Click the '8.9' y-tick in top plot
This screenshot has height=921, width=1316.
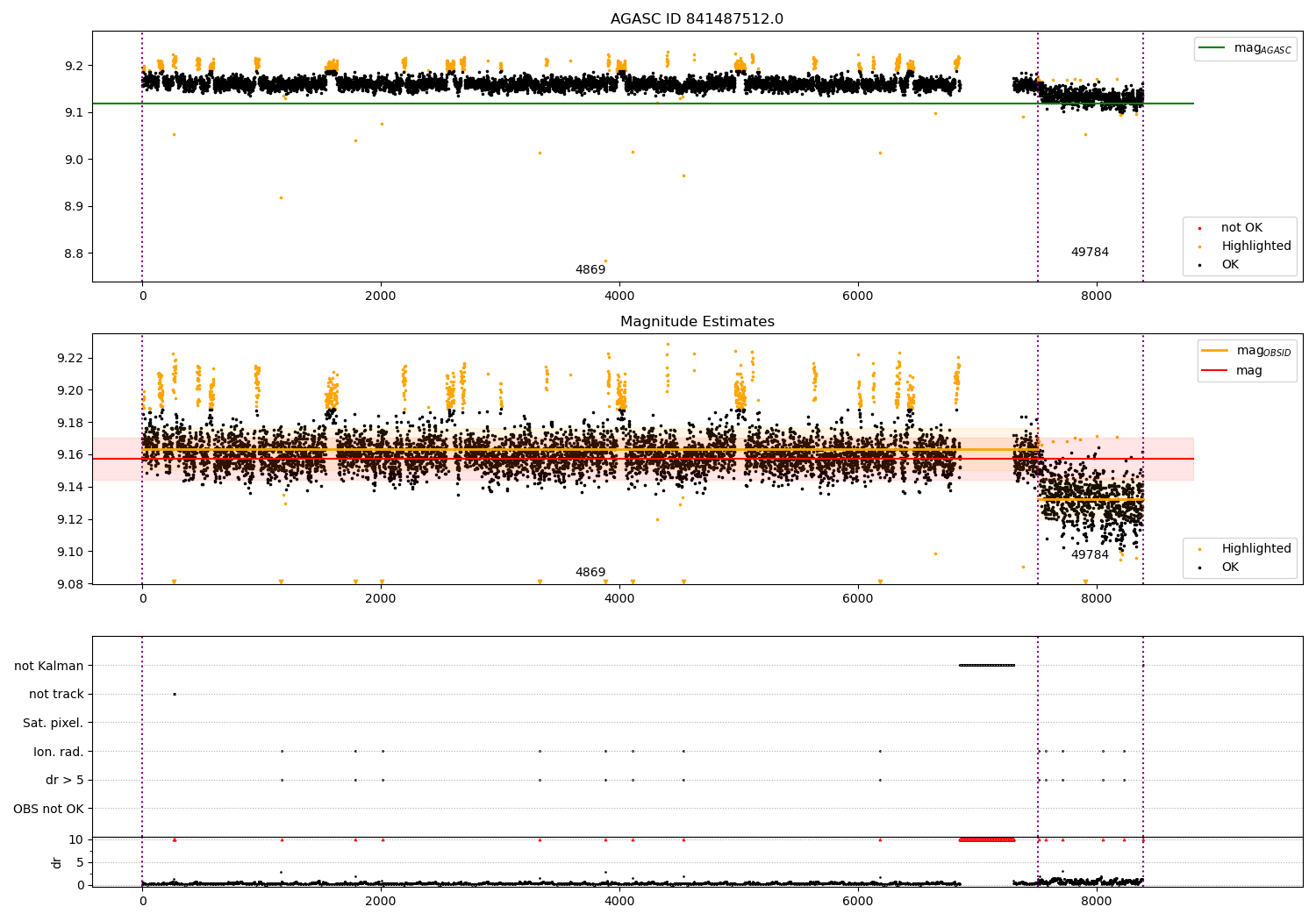point(74,207)
